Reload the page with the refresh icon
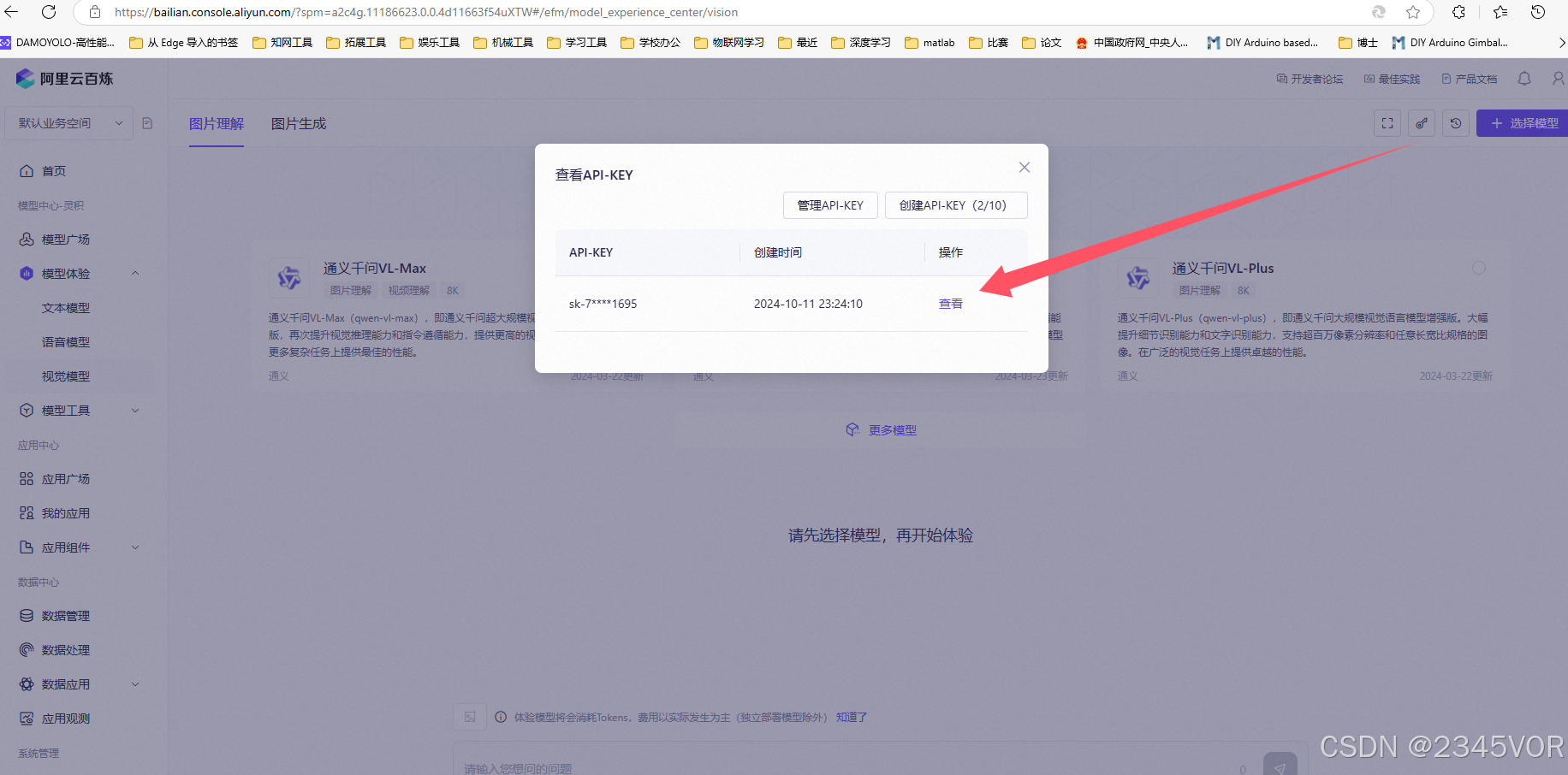Screen dimensions: 1568x775 (x=49, y=12)
